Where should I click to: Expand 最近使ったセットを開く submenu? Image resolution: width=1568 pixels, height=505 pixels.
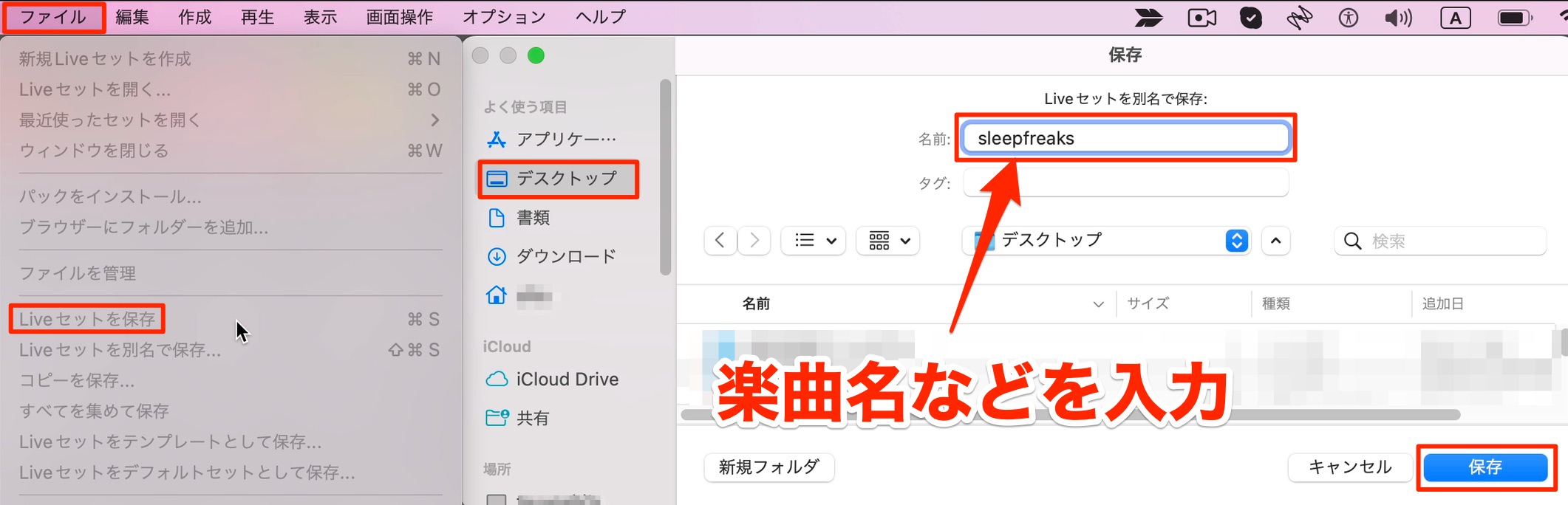click(230, 120)
